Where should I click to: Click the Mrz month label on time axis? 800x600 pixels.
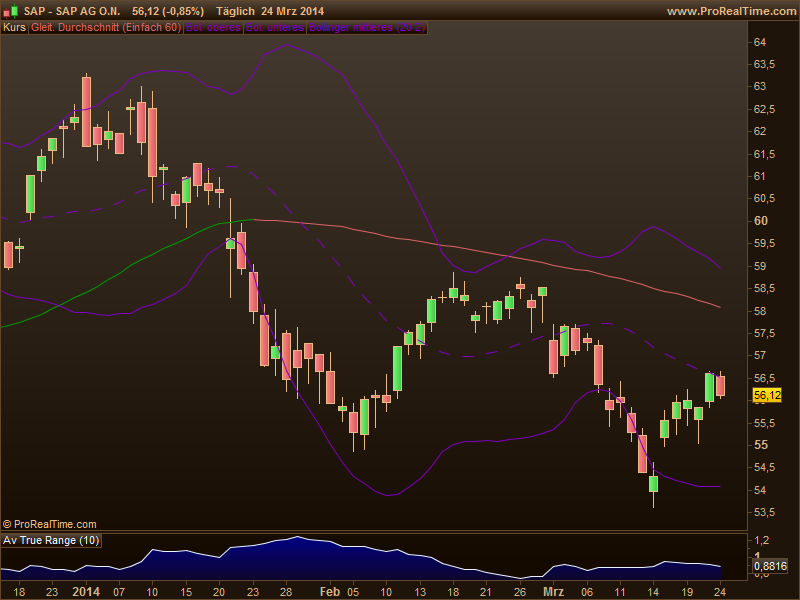[554, 592]
